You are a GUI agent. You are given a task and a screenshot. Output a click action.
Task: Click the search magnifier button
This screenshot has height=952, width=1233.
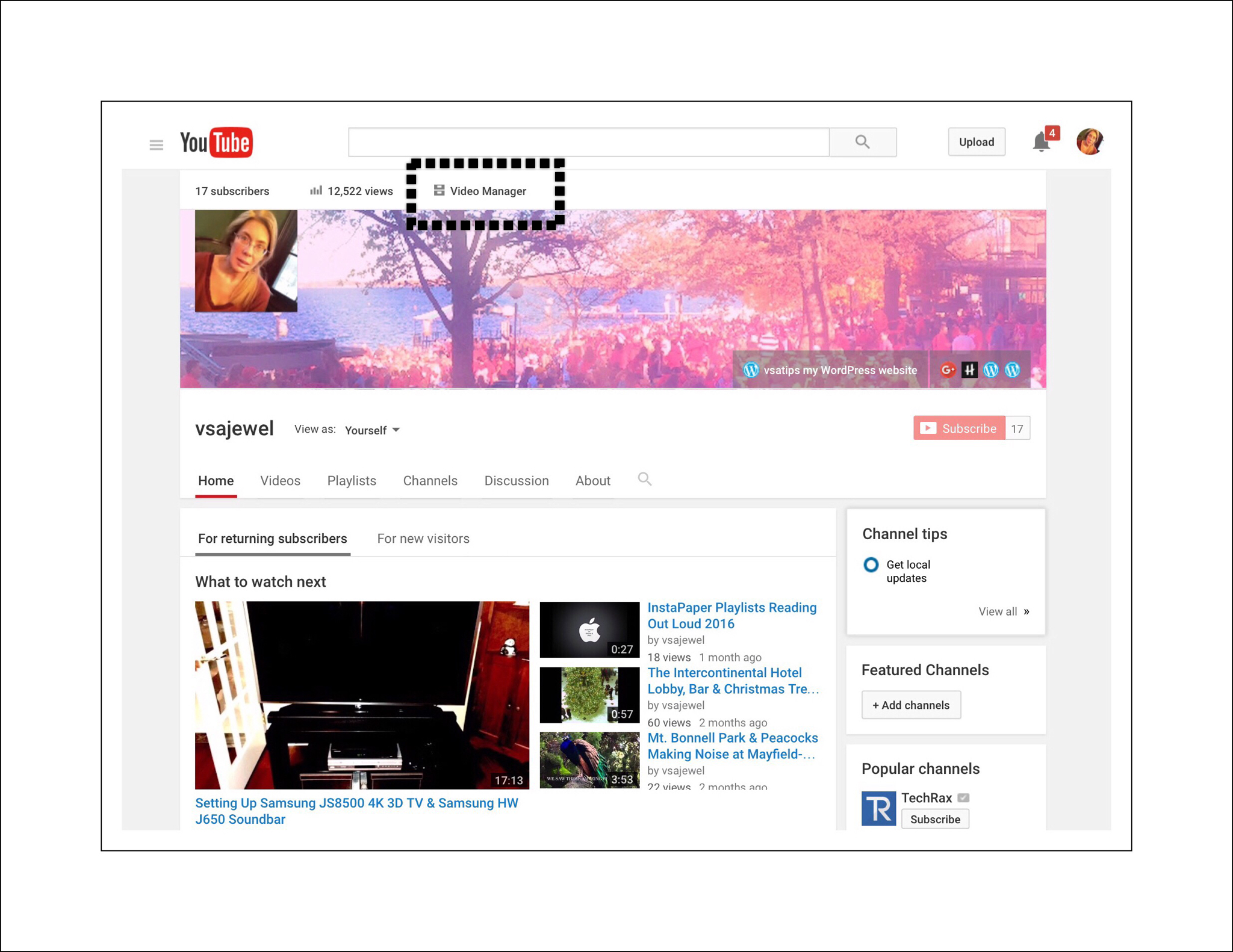[x=862, y=142]
